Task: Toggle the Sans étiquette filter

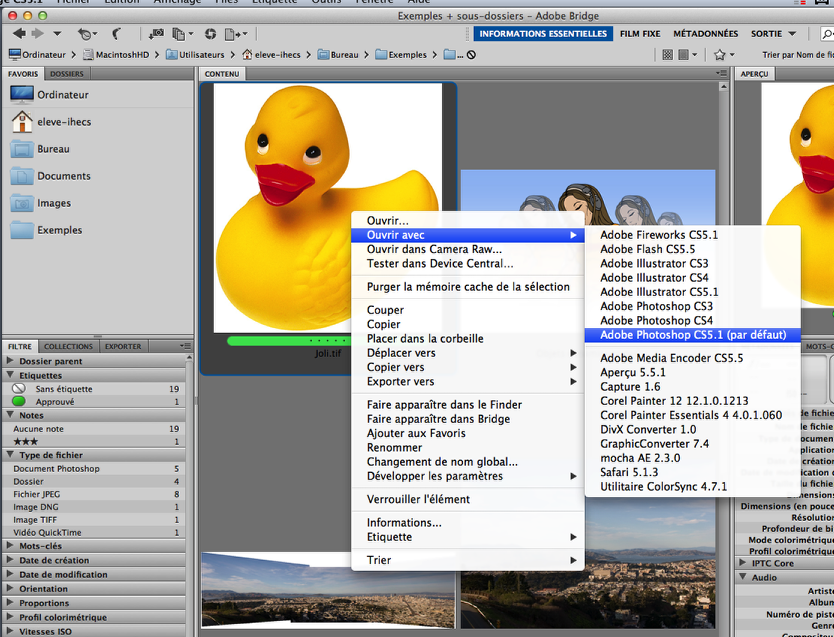Action: tap(94, 389)
